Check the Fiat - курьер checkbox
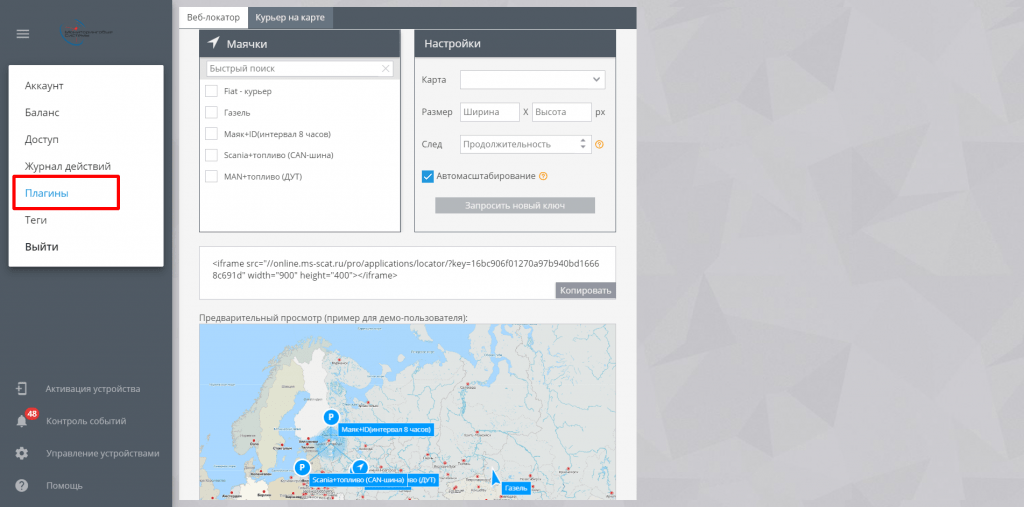This screenshot has height=507, width=1024. click(x=211, y=91)
